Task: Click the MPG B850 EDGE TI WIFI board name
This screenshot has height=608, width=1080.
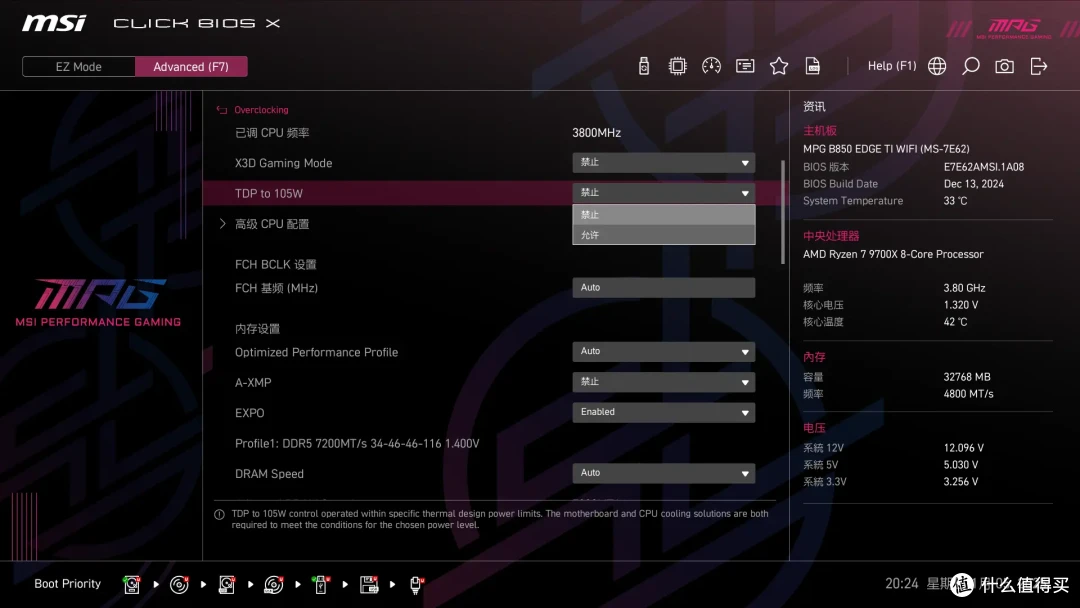Action: [886, 149]
